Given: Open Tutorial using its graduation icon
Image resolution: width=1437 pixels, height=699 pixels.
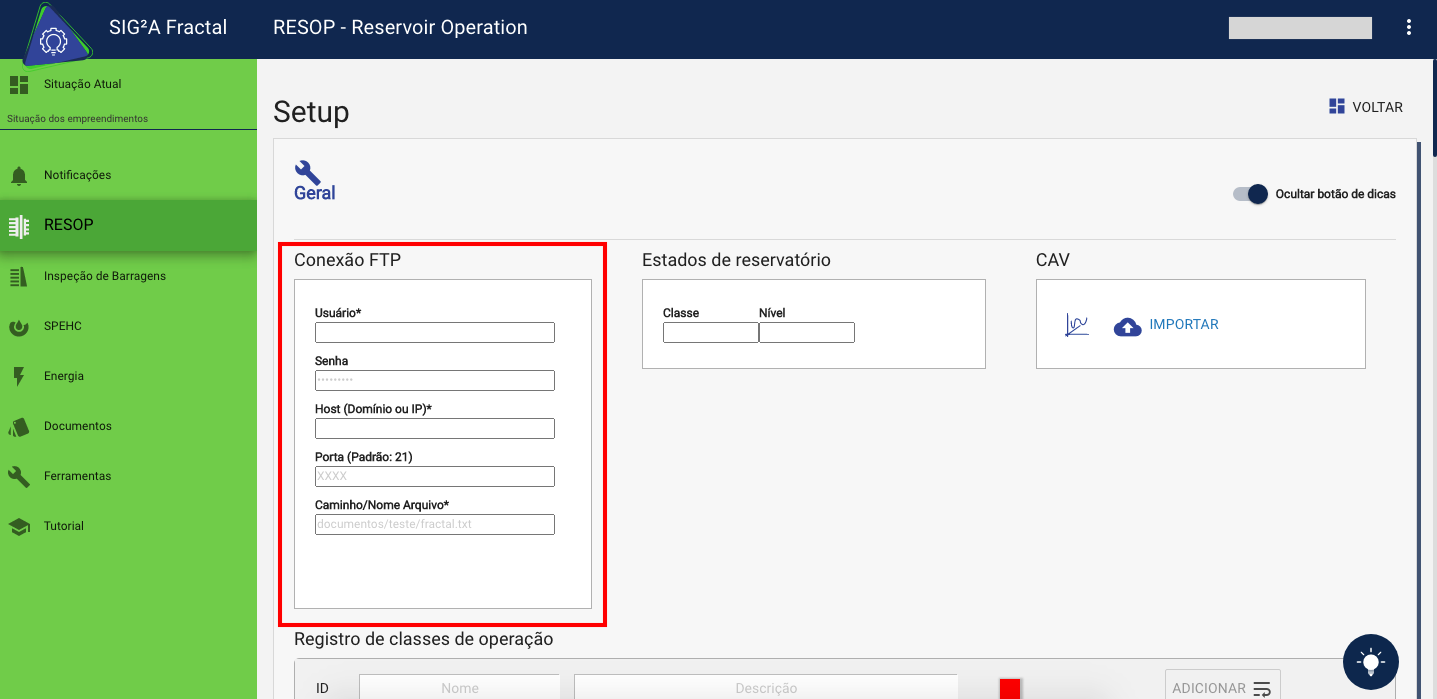Looking at the screenshot, I should click(x=18, y=525).
